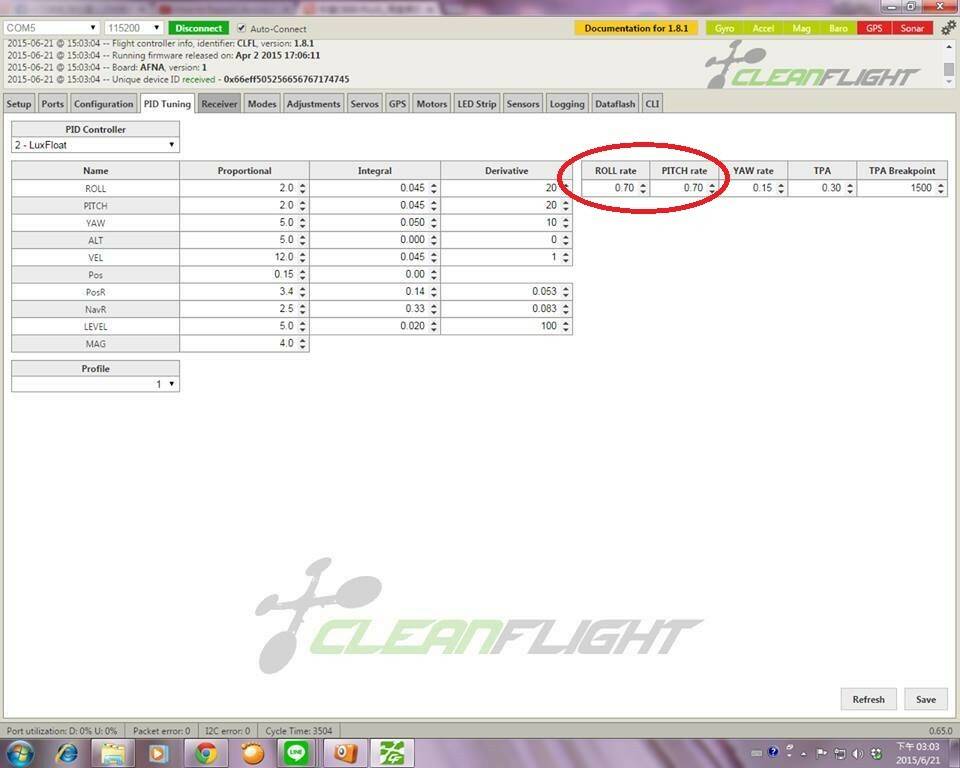The image size is (960, 768).
Task: Click the LEVEL Derivative stepper arrows
Action: (566, 326)
